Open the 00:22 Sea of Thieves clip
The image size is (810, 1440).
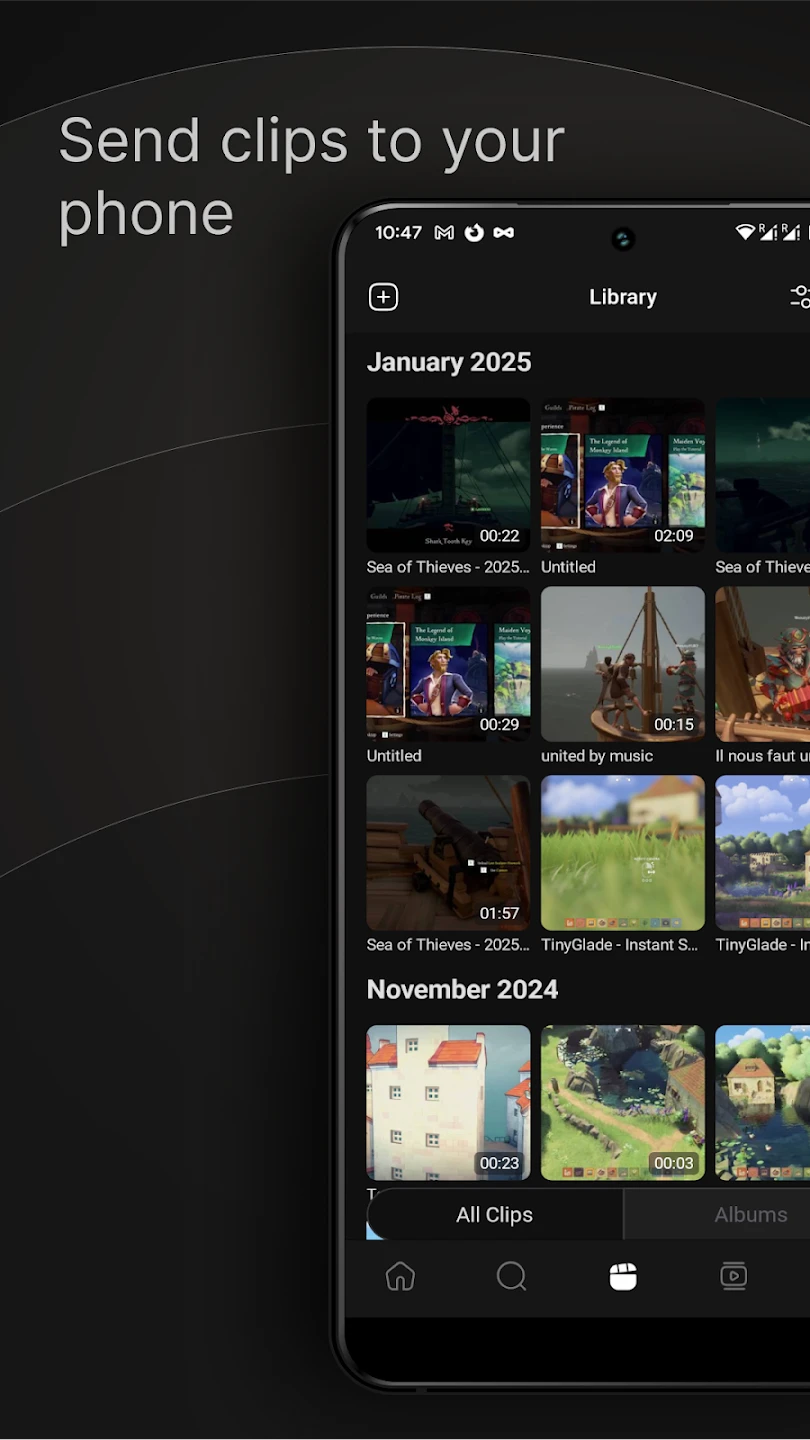448,475
